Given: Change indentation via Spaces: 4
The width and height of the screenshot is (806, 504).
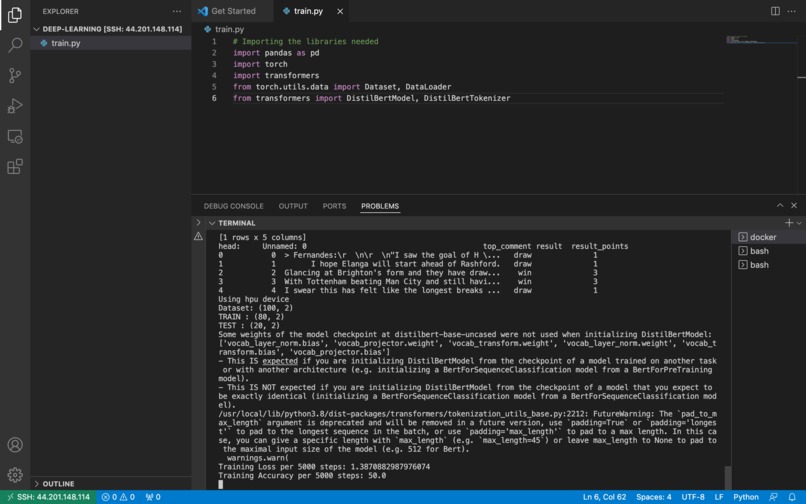Looking at the screenshot, I should click(x=653, y=497).
